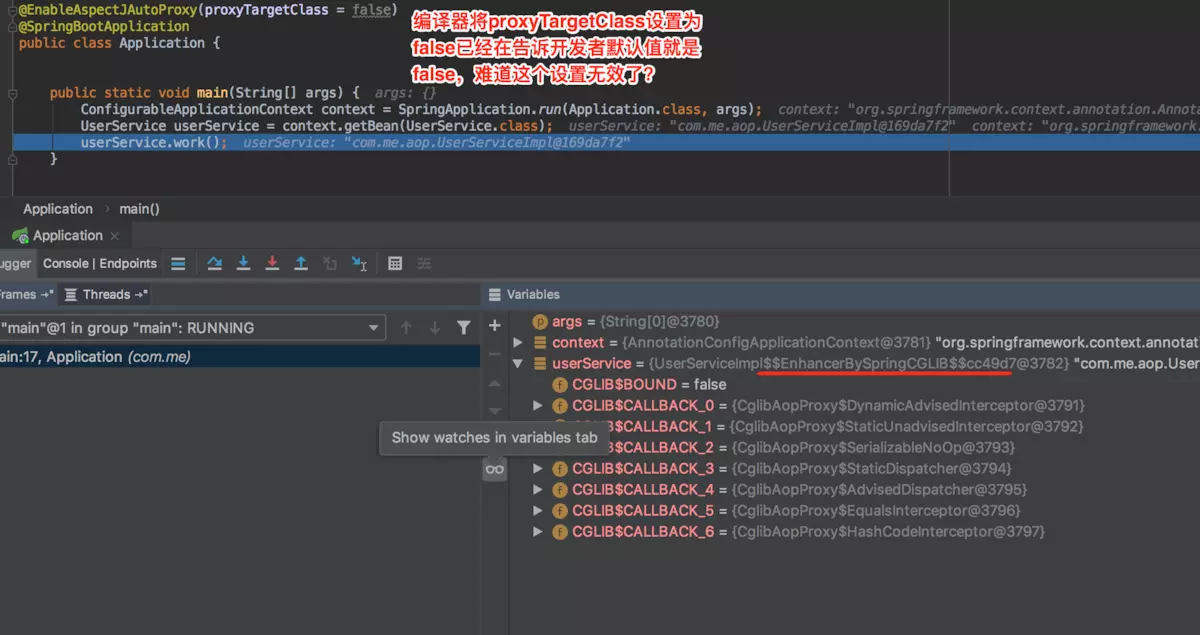Toggle the filter funnel in the Frames panel
This screenshot has height=635, width=1200.
point(463,327)
